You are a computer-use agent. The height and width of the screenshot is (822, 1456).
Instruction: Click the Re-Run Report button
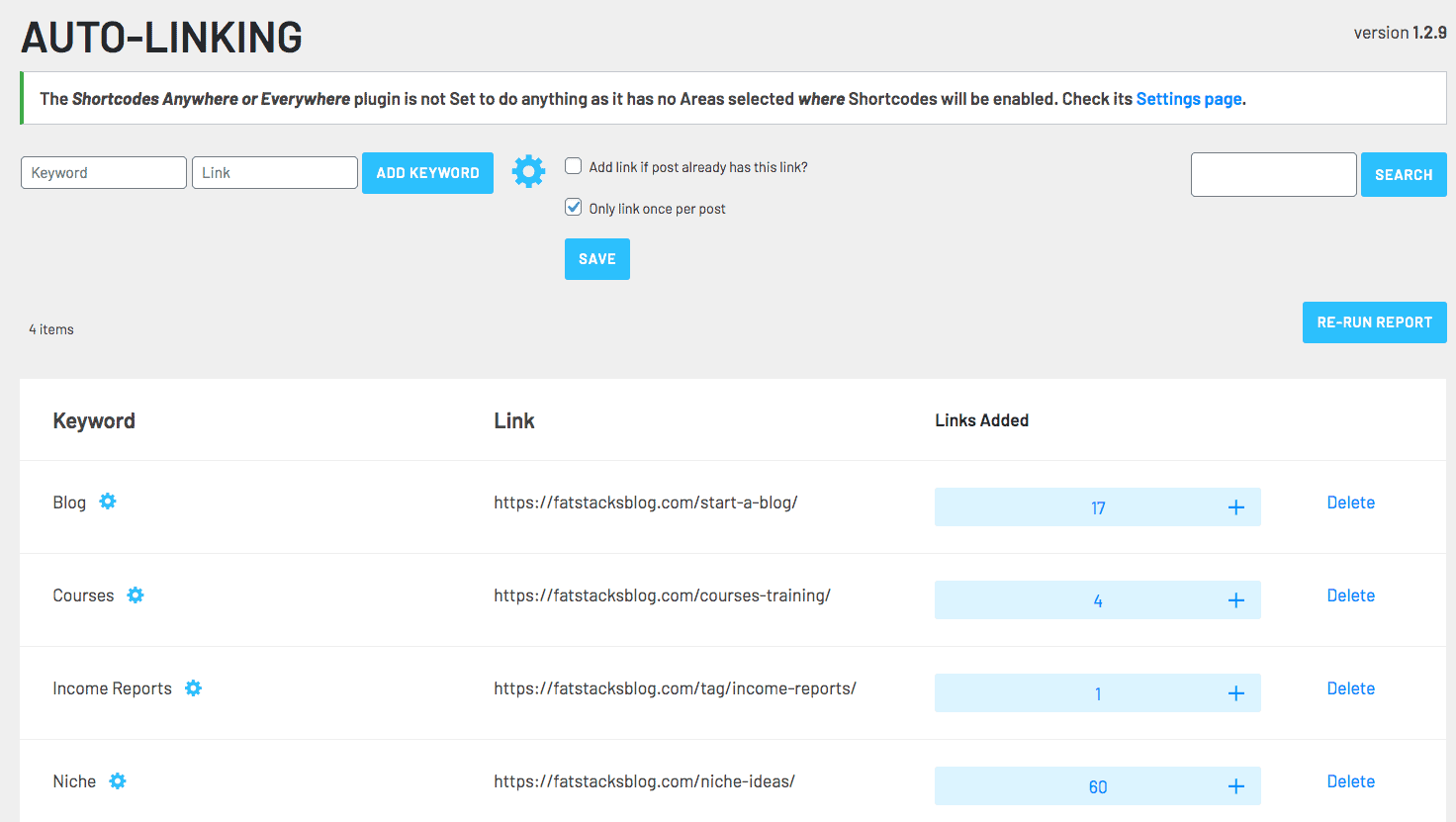point(1374,321)
